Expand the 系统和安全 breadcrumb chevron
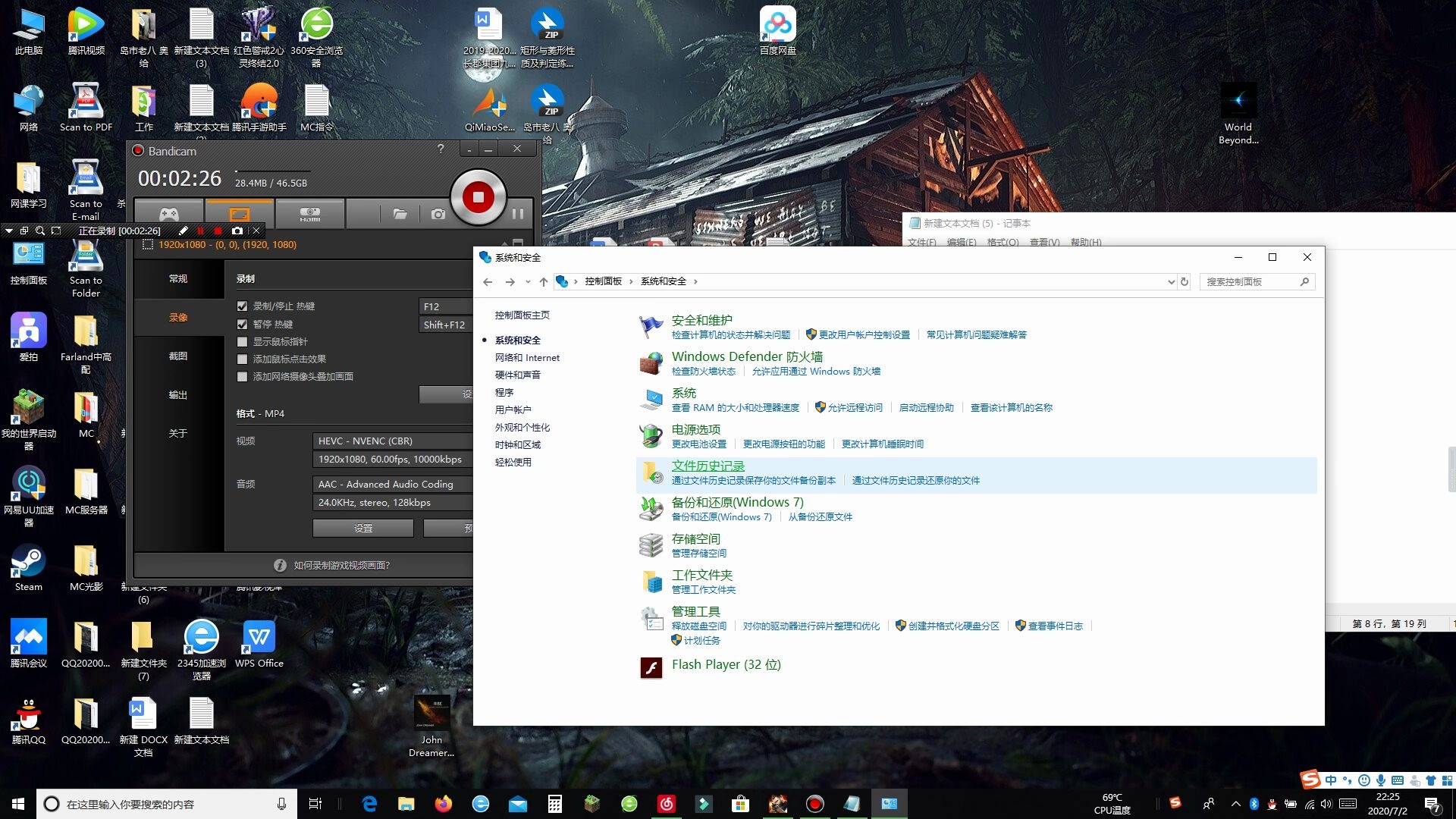 tap(695, 281)
